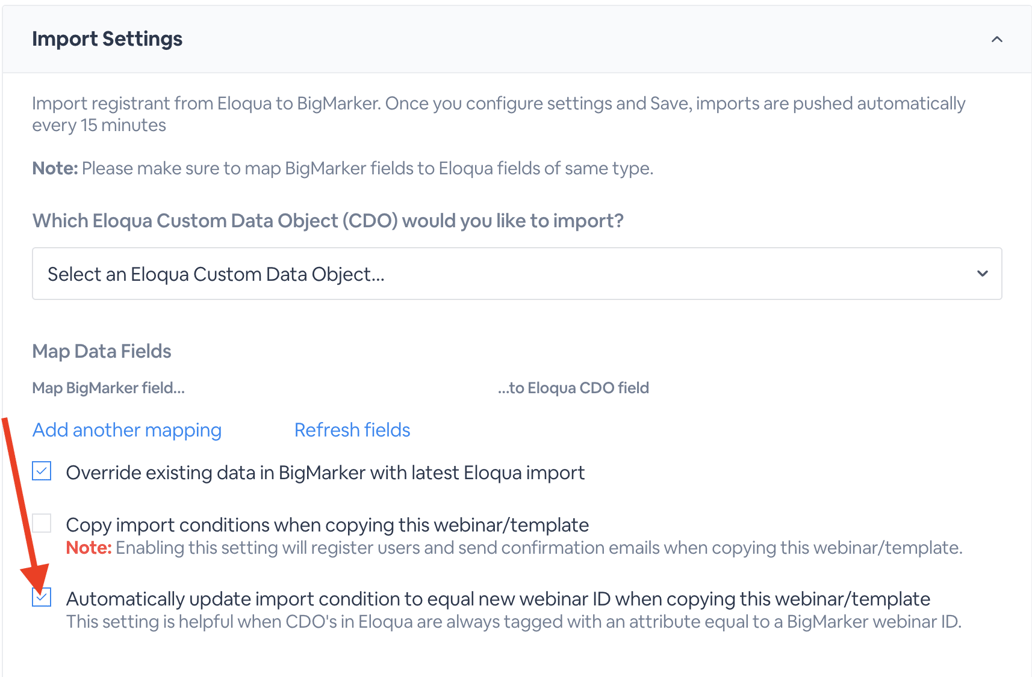1032x677 pixels.
Task: Click Add another mapping
Action: 126,430
